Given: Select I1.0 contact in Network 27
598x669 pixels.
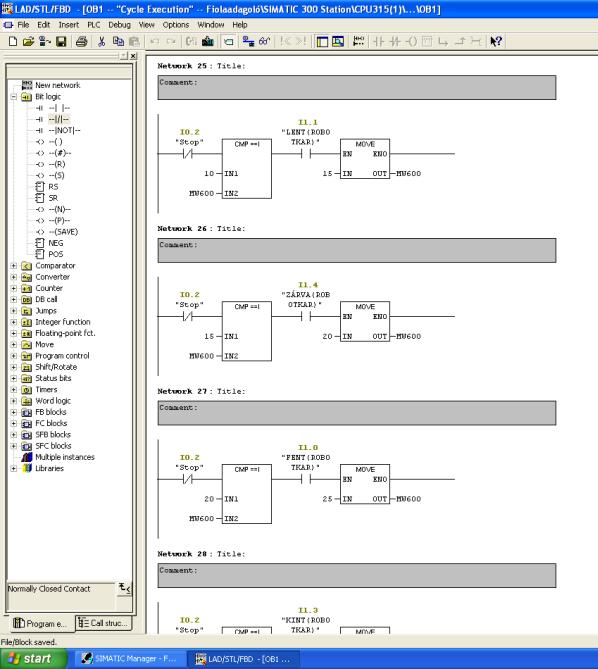Looking at the screenshot, I should pyautogui.click(x=306, y=479).
